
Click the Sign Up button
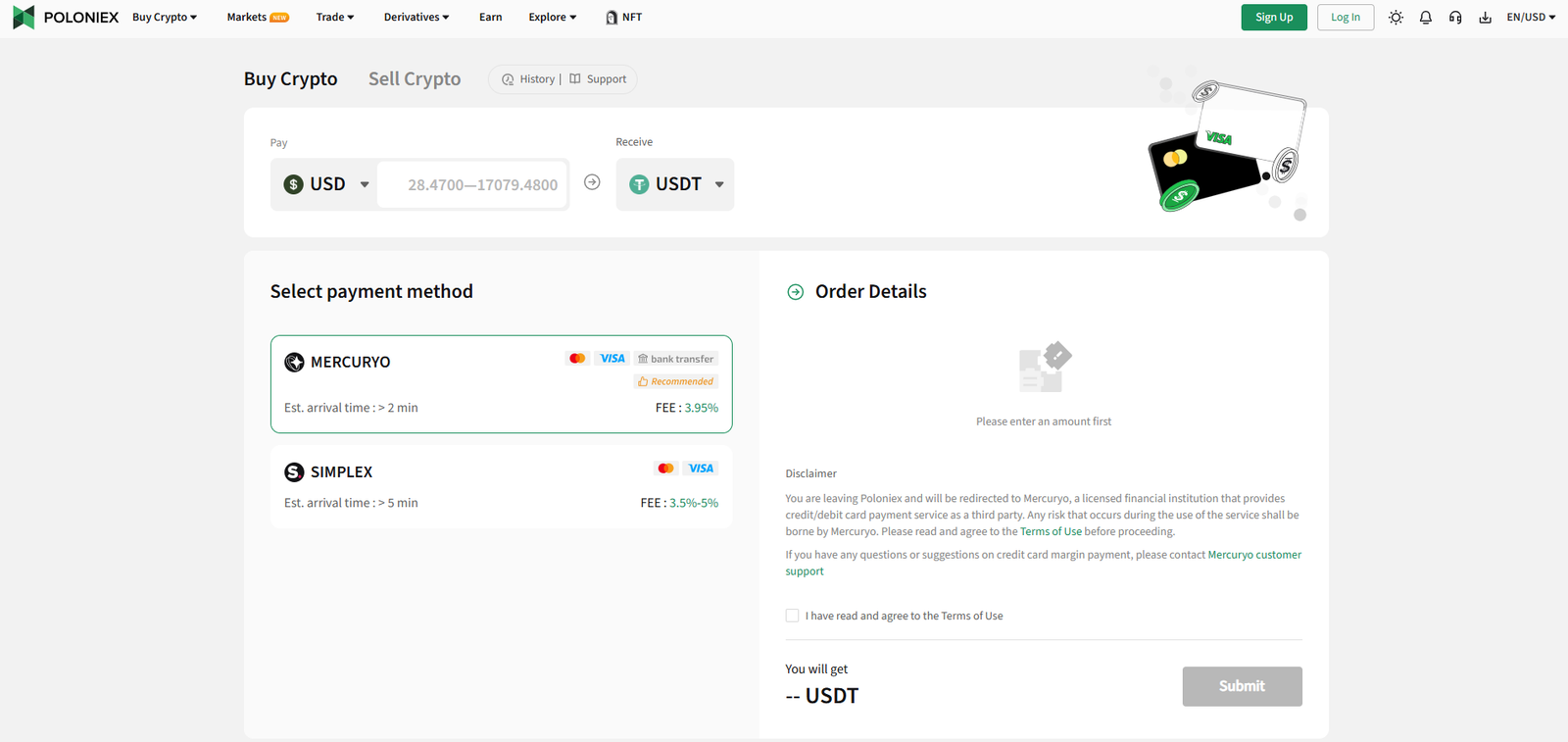click(1274, 18)
